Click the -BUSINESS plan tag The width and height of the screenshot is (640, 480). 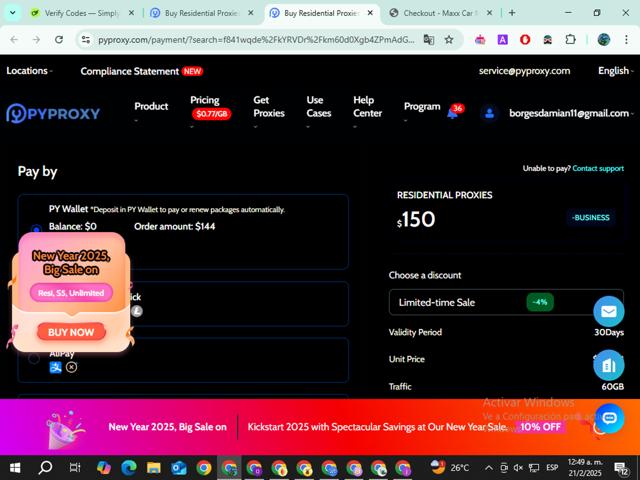point(591,218)
